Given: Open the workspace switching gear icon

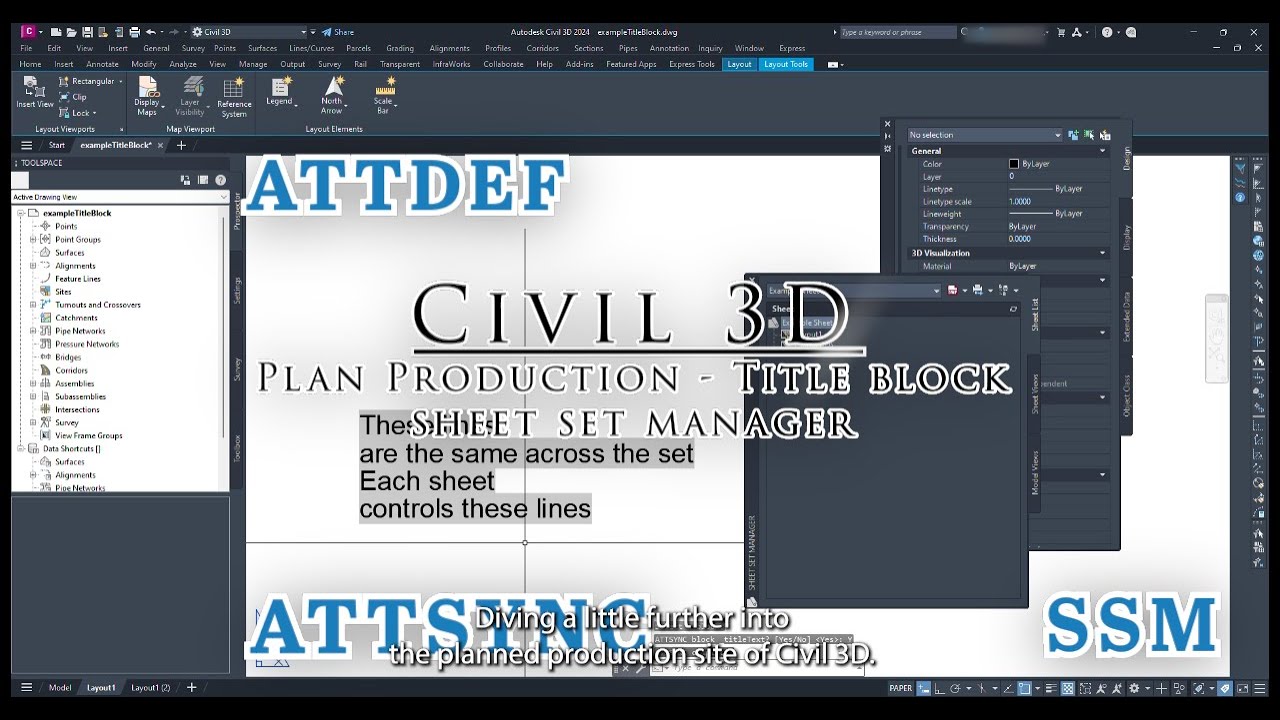Looking at the screenshot, I should click(1134, 688).
